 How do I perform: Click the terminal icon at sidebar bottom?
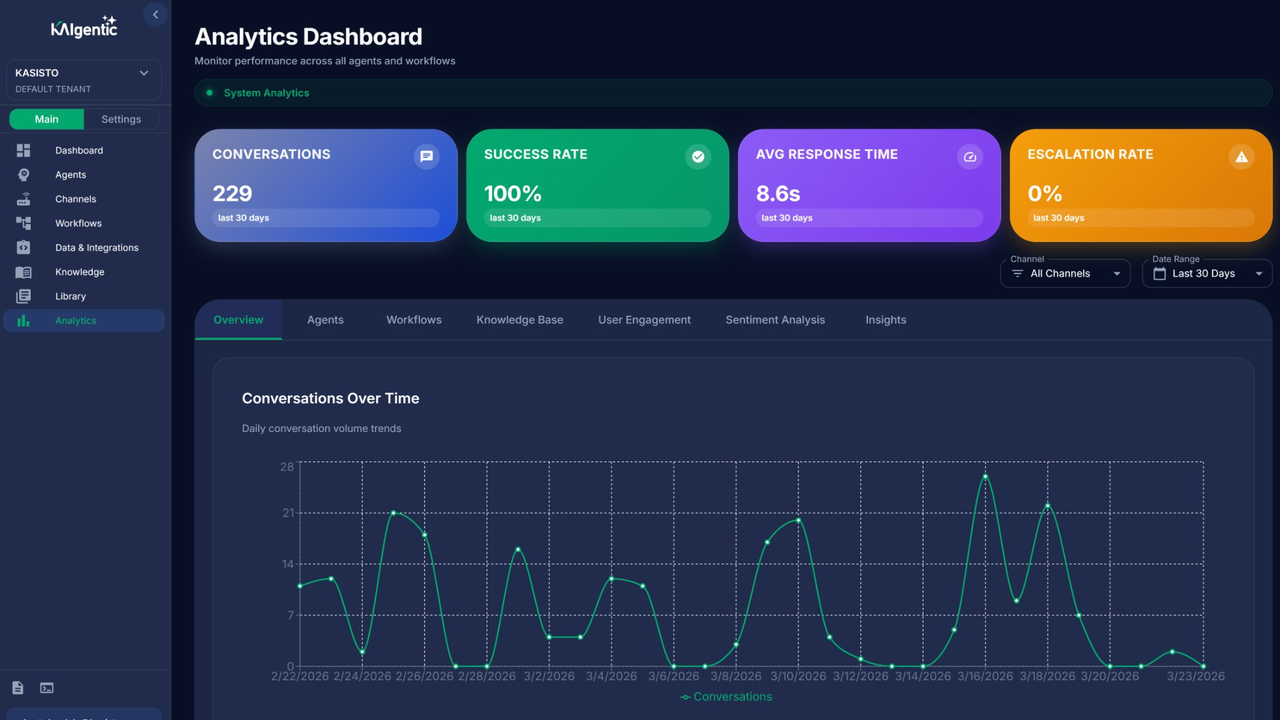(46, 688)
